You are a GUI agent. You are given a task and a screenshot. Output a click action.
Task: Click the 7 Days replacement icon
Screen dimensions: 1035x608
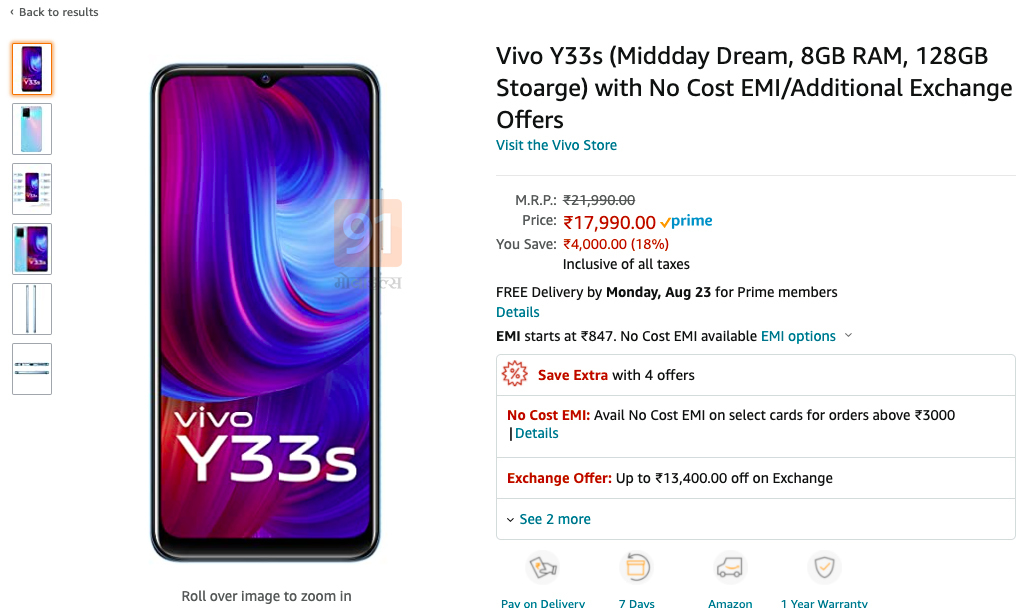[637, 567]
